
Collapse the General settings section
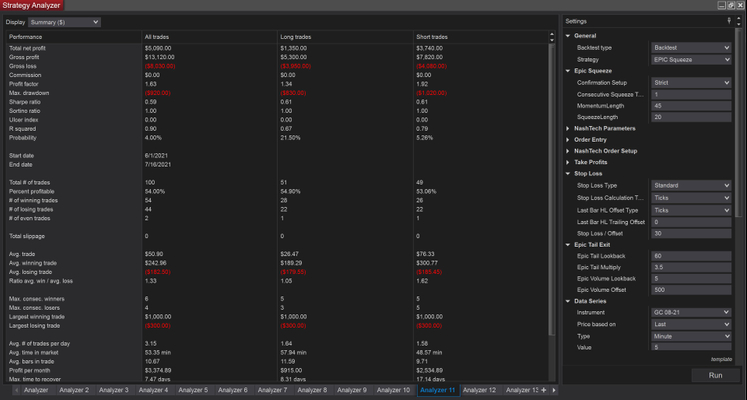click(569, 35)
